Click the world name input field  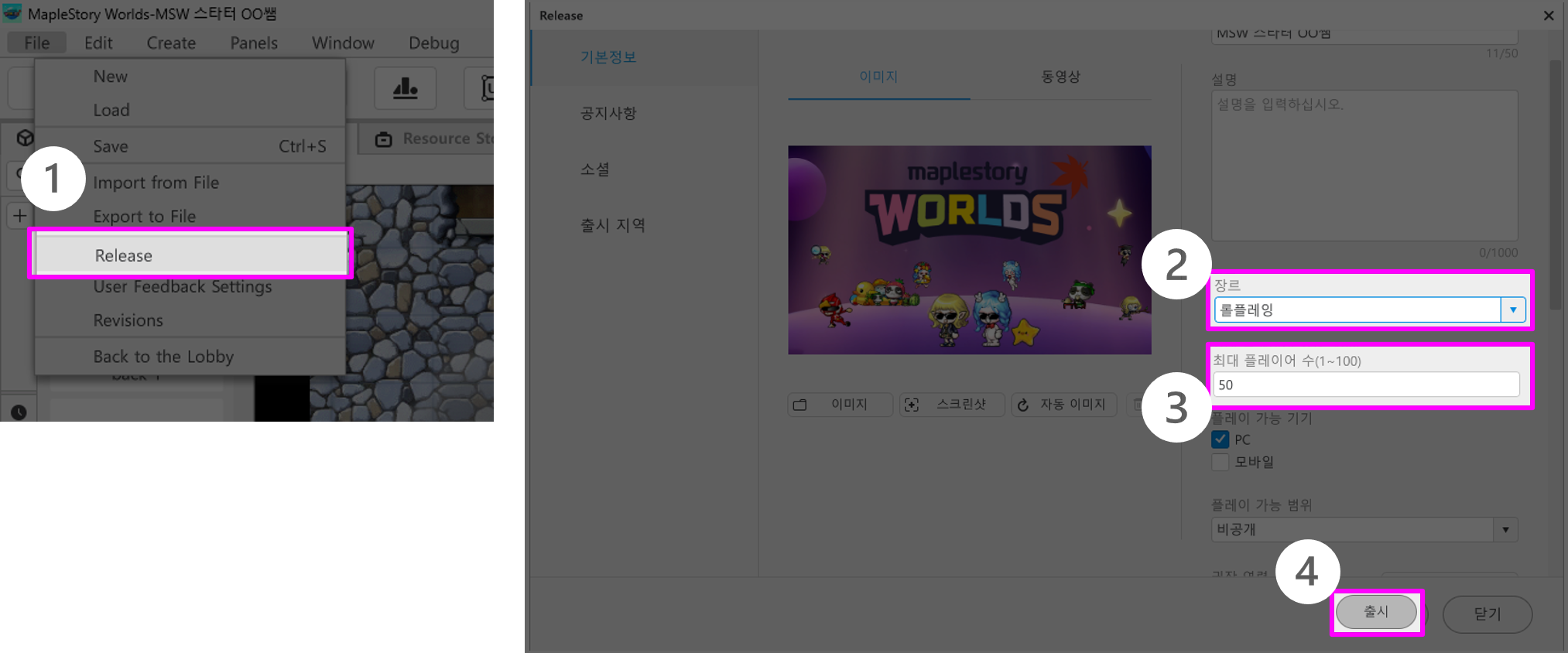coord(1364,35)
